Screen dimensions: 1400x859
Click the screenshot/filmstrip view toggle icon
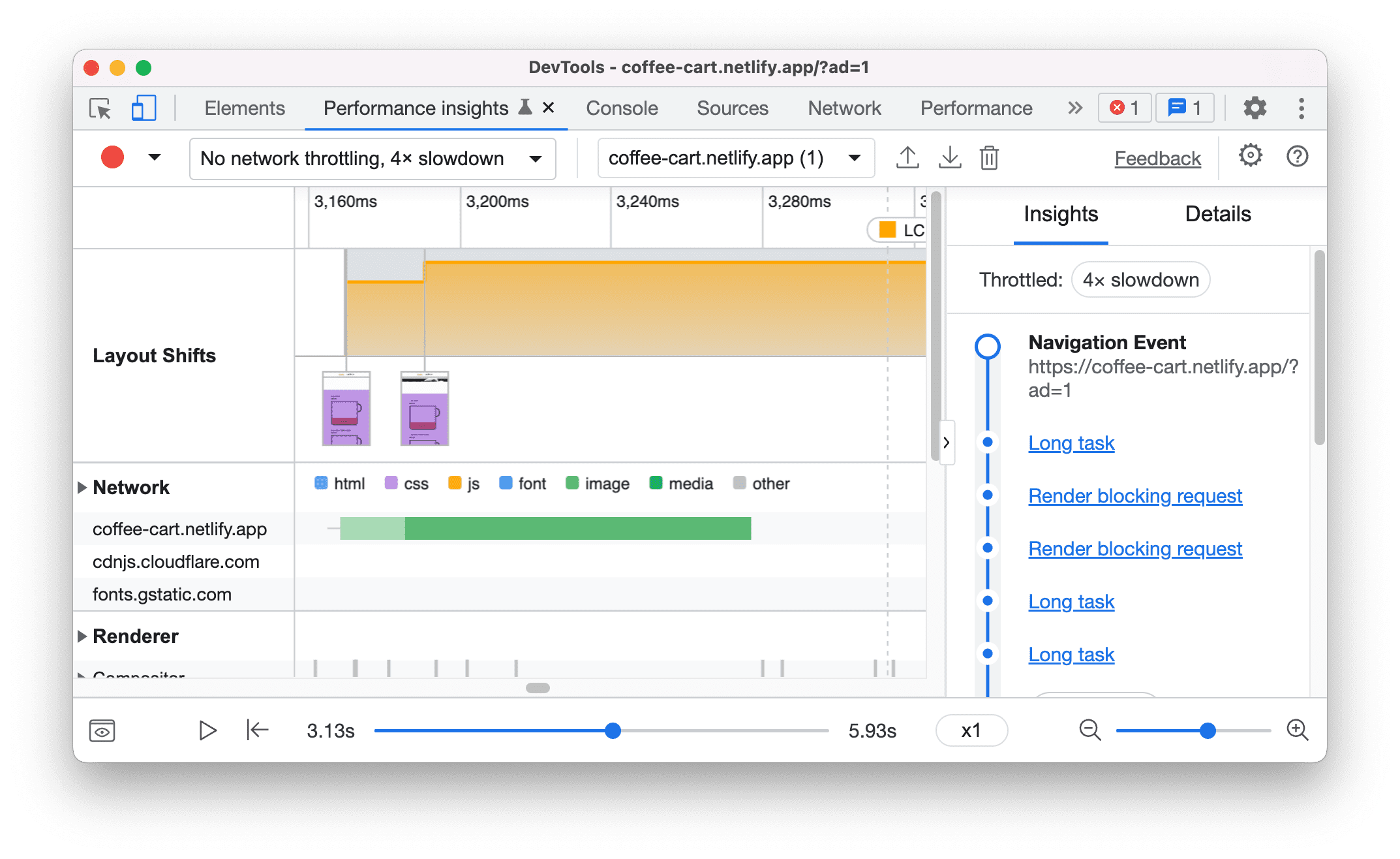pos(103,729)
